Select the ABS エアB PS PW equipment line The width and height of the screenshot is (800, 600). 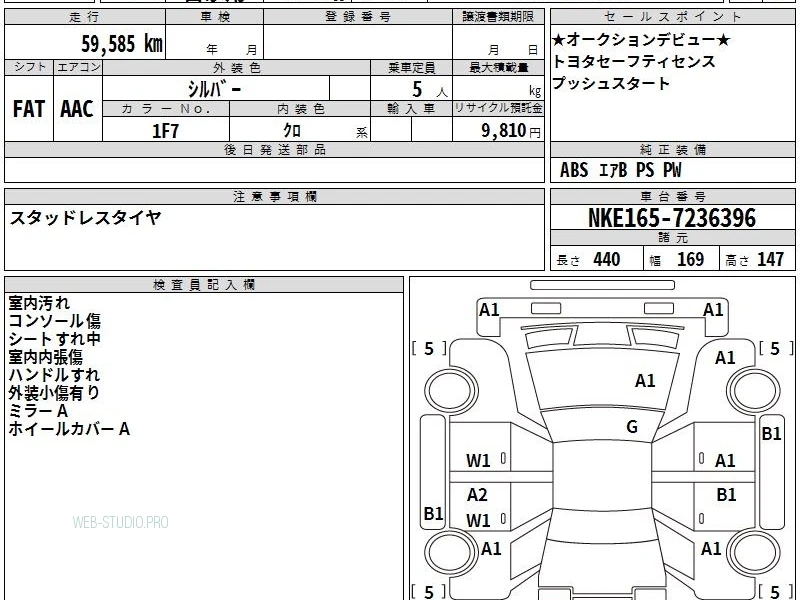click(620, 170)
